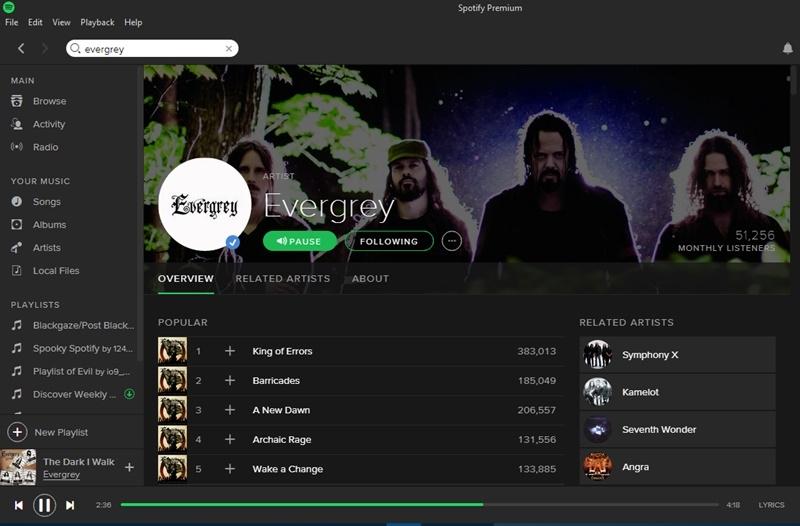This screenshot has width=800, height=526.
Task: Open the more options ellipsis button
Action: click(x=452, y=241)
